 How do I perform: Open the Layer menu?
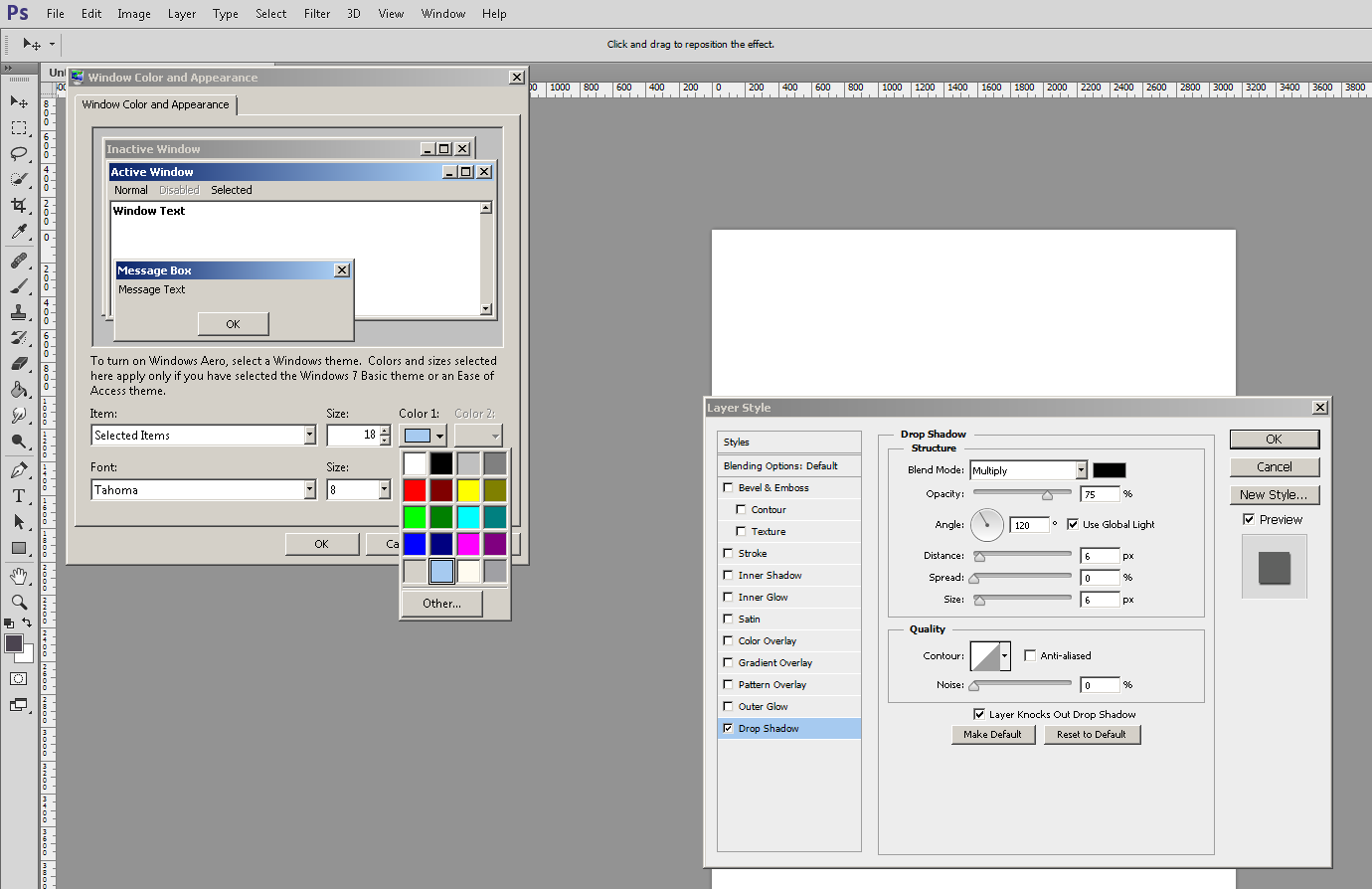pos(182,14)
